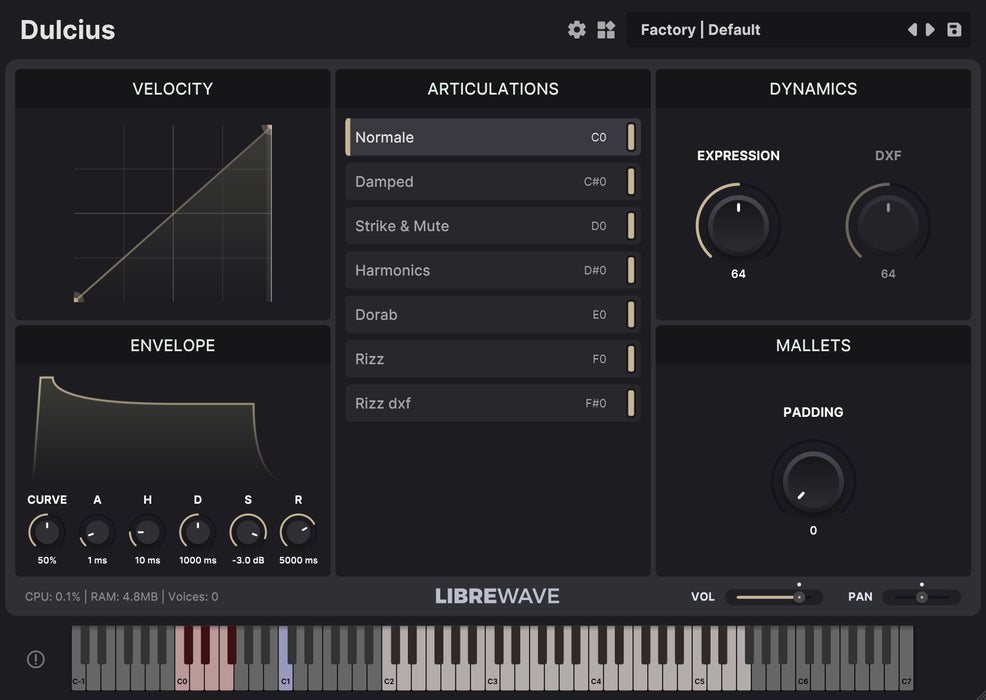986x700 pixels.
Task: Click the VOL slider handle
Action: [x=799, y=597]
